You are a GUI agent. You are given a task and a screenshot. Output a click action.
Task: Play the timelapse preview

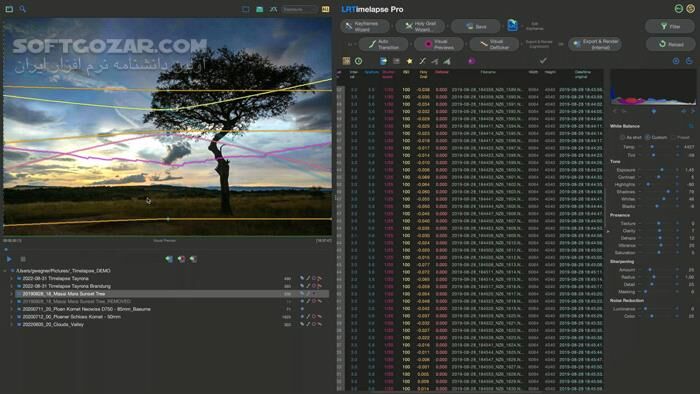click(x=9, y=259)
